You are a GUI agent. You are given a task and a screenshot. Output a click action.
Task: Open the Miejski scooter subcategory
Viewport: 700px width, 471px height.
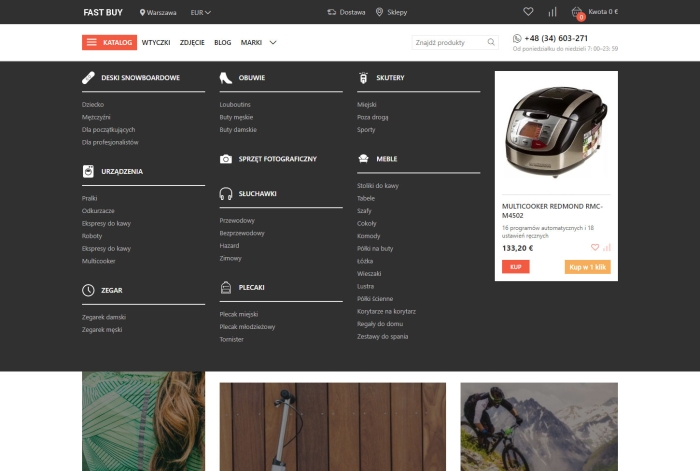click(x=367, y=104)
